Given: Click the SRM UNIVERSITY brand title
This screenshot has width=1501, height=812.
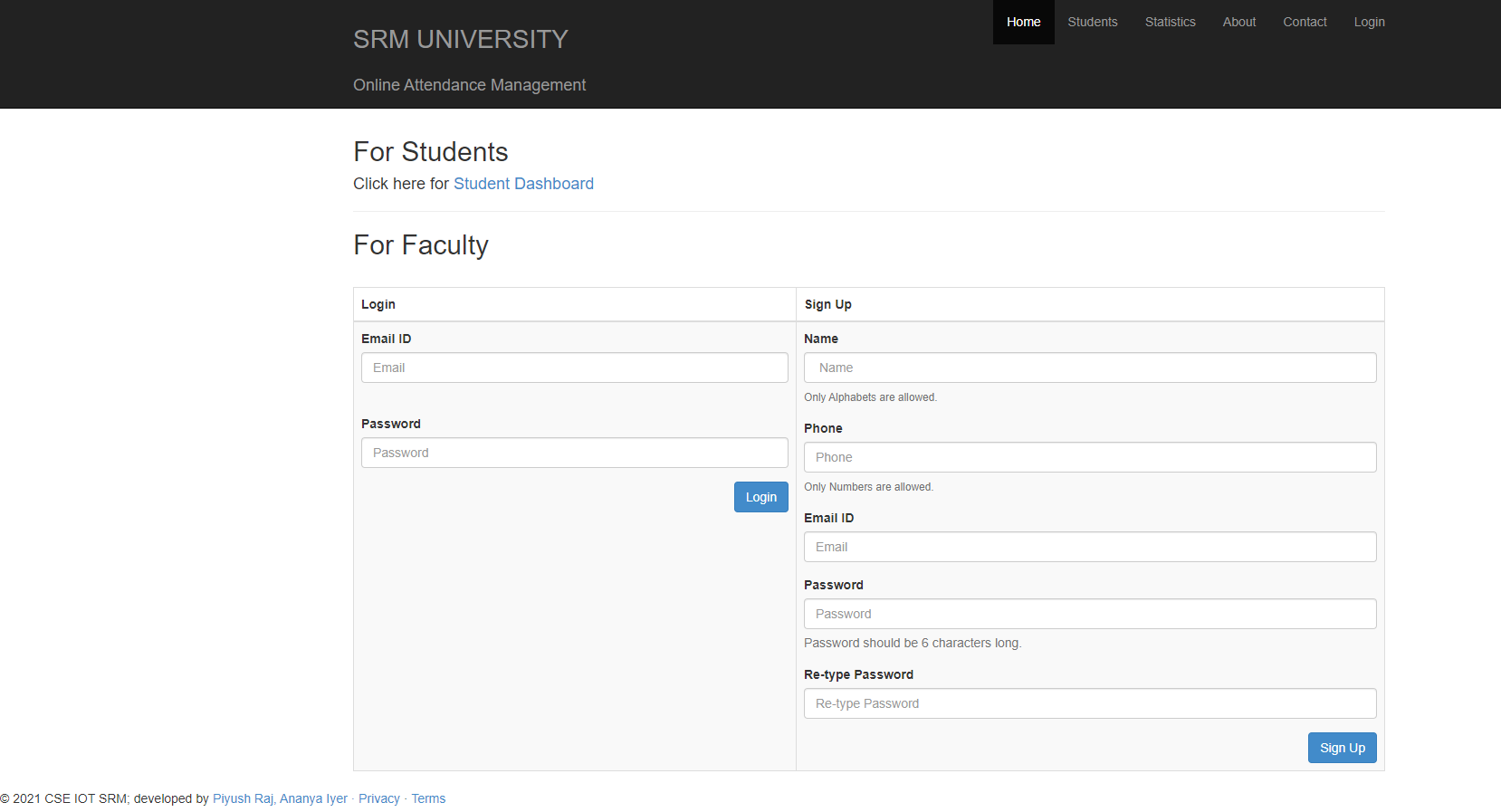Looking at the screenshot, I should 461,39.
